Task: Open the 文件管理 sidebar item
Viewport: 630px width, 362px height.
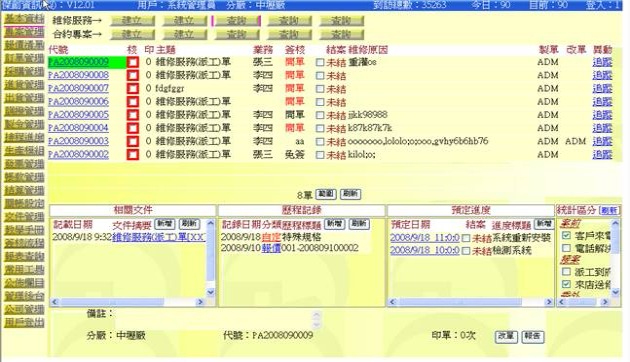Action: point(24,217)
